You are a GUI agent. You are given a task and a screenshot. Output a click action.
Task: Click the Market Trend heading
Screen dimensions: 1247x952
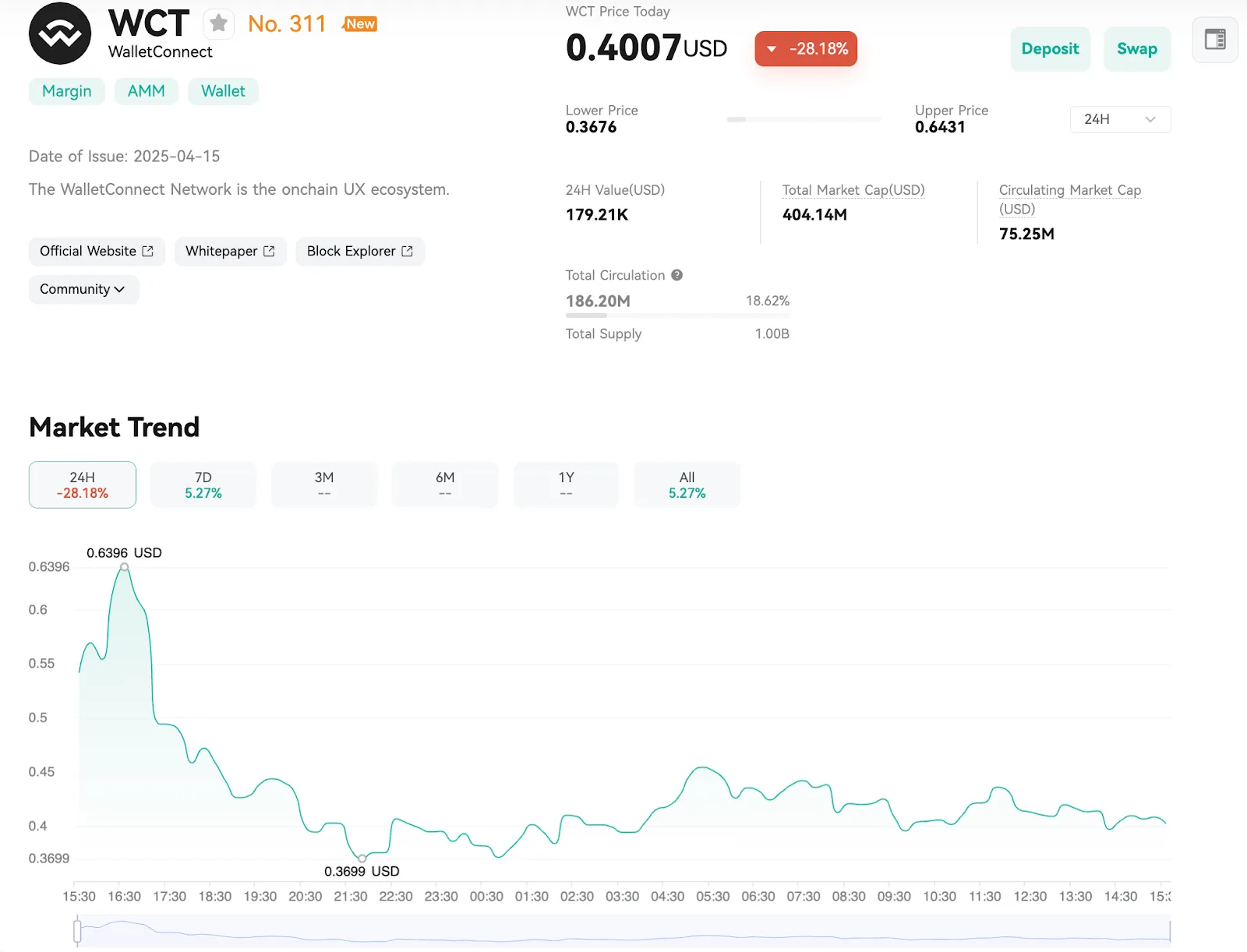coord(115,427)
